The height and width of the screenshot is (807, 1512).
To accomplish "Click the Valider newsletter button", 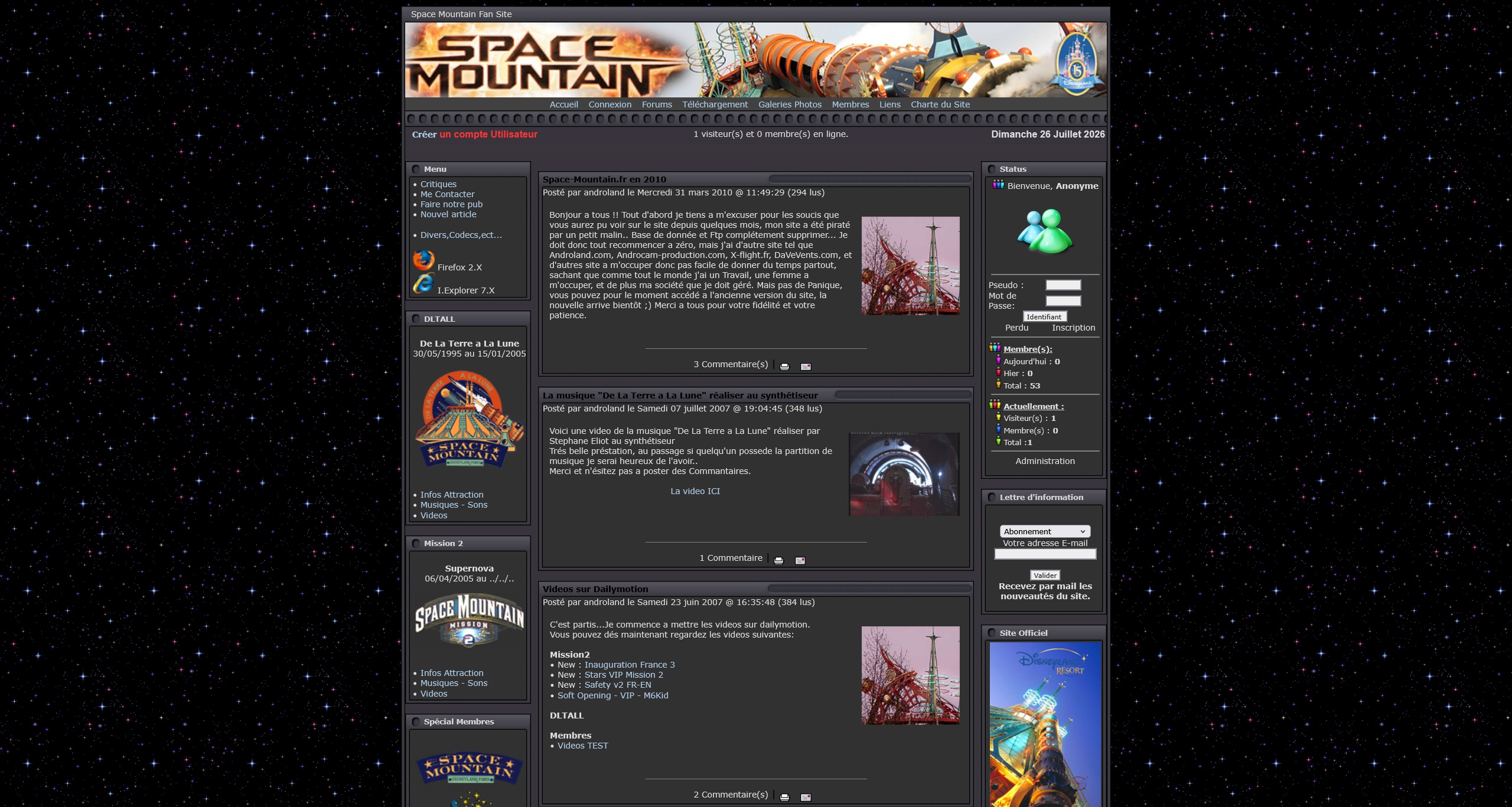I will [x=1045, y=575].
